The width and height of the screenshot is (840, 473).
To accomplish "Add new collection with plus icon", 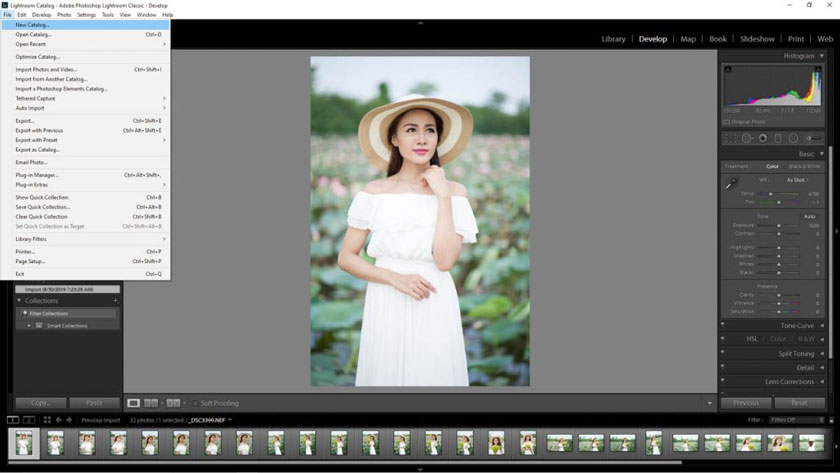I will (x=115, y=301).
